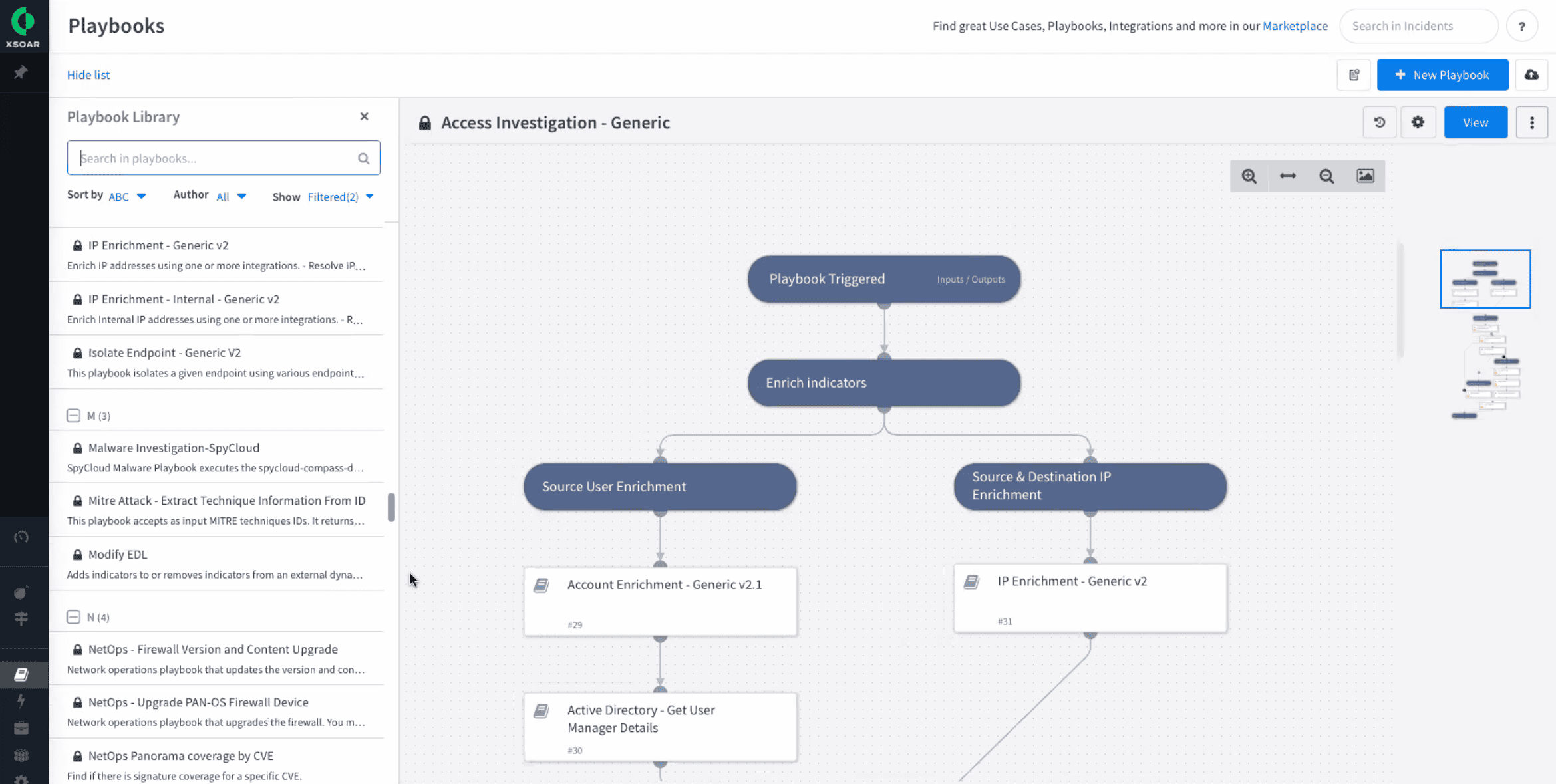Click the upload playbook cloud icon

(x=1531, y=75)
